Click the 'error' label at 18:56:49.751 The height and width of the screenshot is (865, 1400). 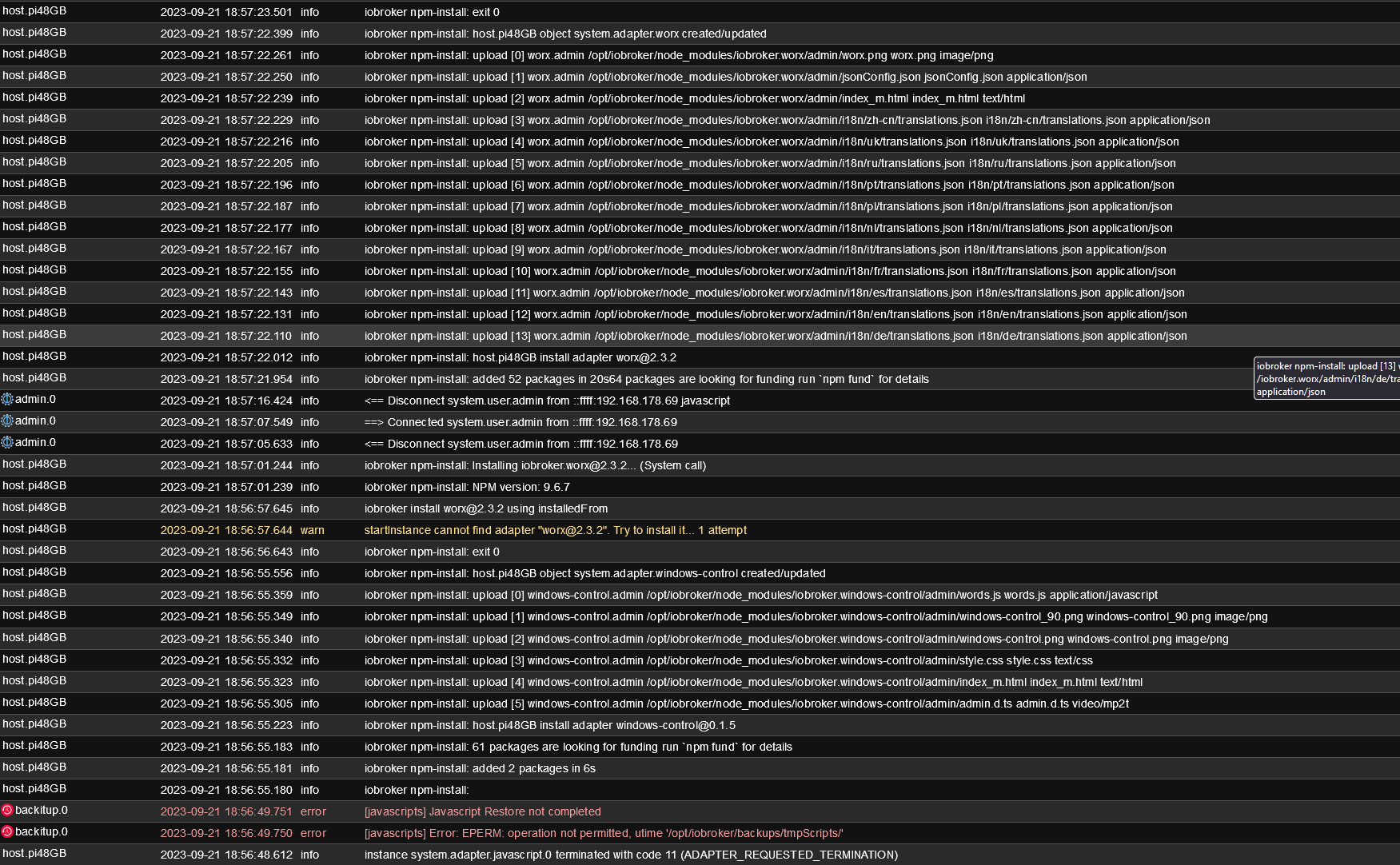click(x=313, y=811)
